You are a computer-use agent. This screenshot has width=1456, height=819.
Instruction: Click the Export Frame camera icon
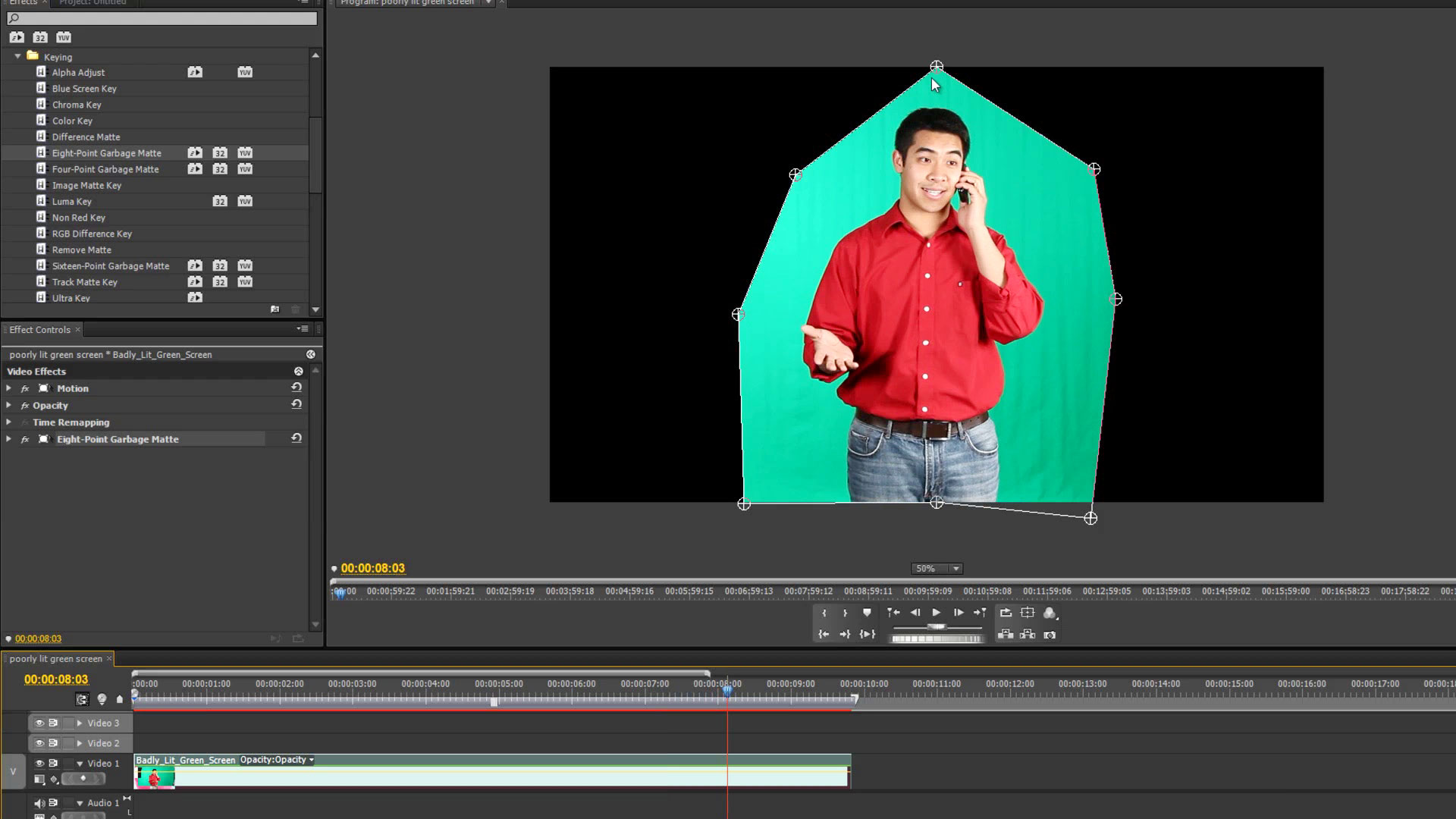coord(1051,635)
